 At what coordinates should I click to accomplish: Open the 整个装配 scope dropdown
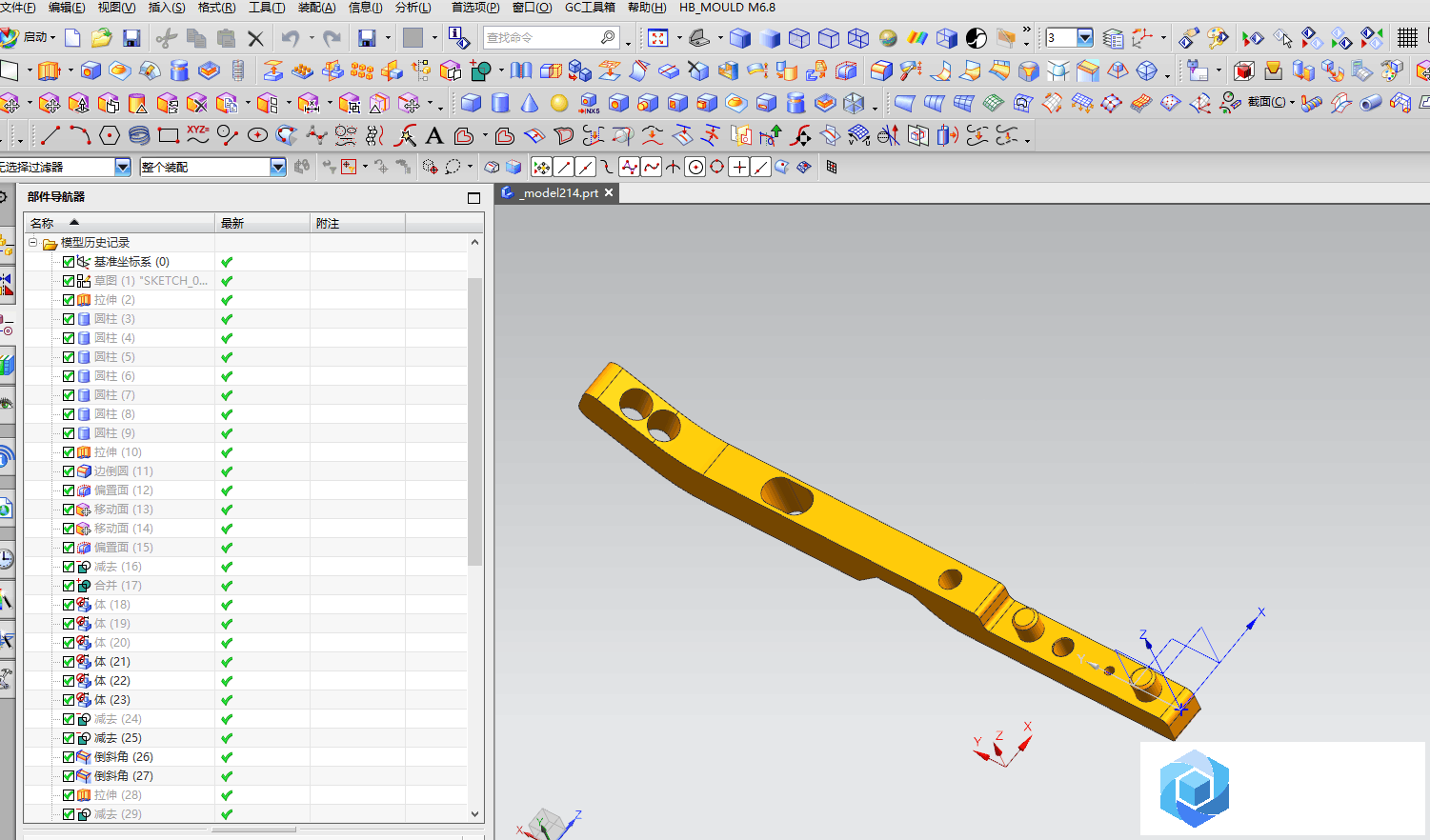pyautogui.click(x=277, y=168)
